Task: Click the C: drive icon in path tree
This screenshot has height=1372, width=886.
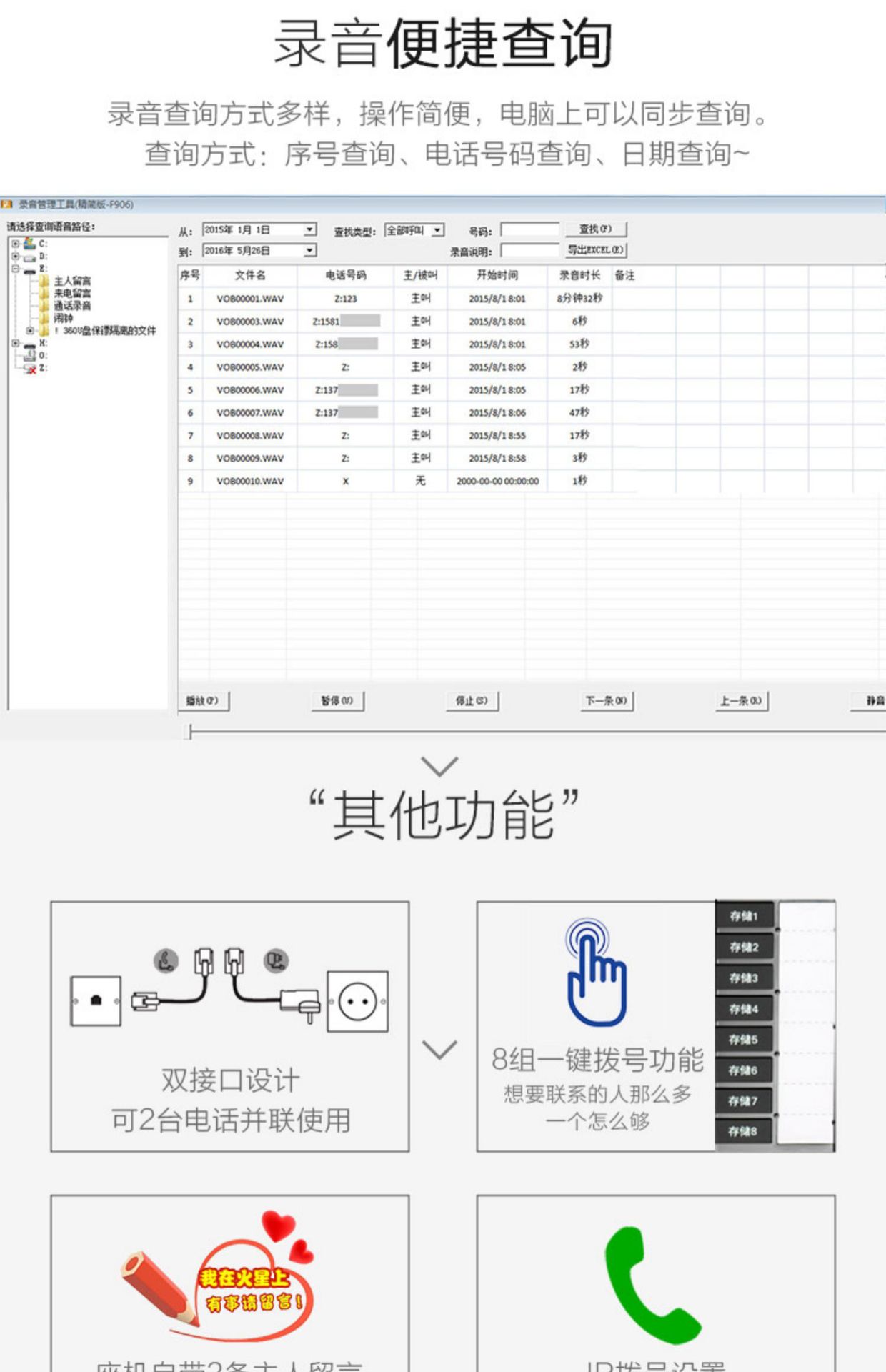Action: (x=29, y=244)
